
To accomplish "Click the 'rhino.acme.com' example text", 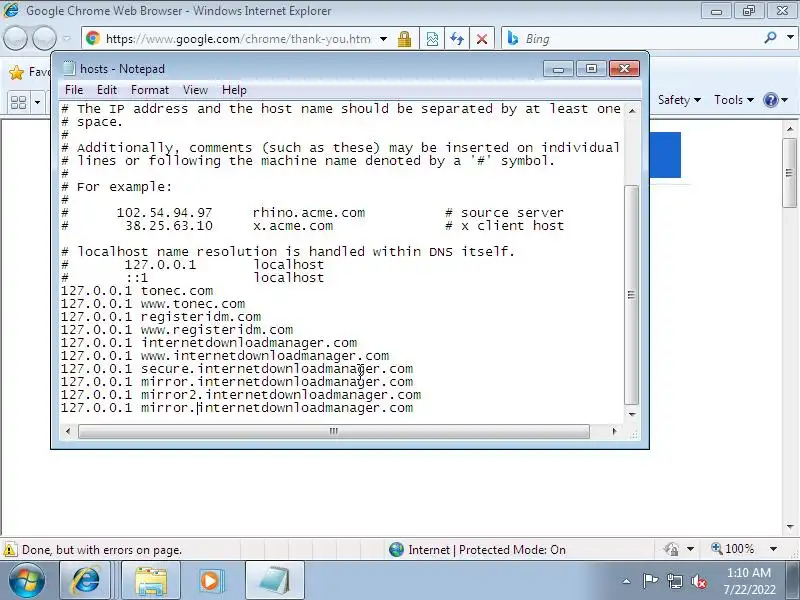I will 309,213.
